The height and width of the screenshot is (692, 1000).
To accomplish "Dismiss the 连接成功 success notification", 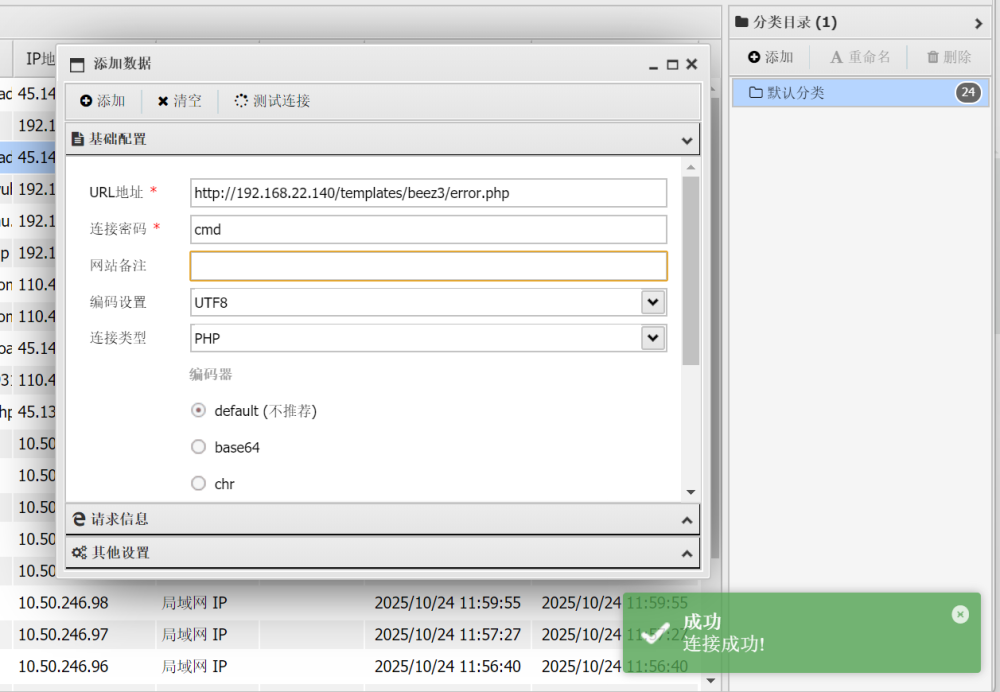I will (960, 614).
